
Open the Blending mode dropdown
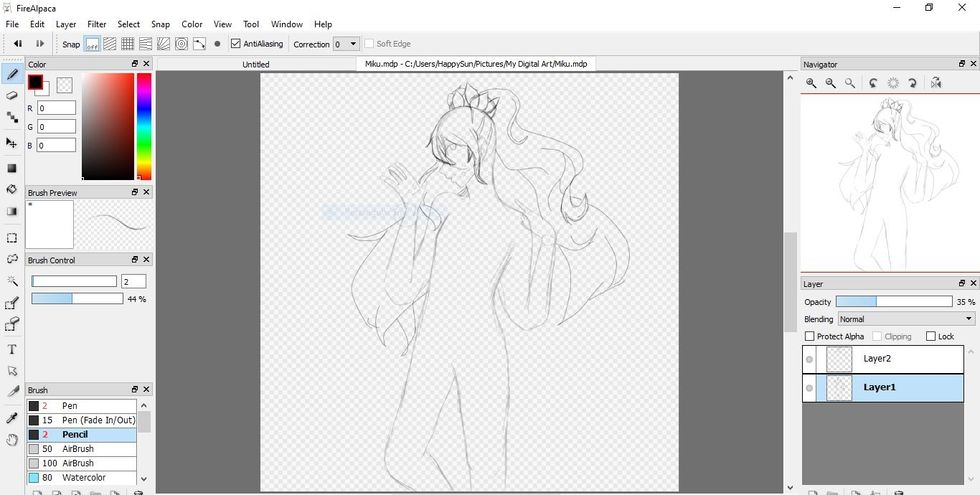(x=906, y=319)
